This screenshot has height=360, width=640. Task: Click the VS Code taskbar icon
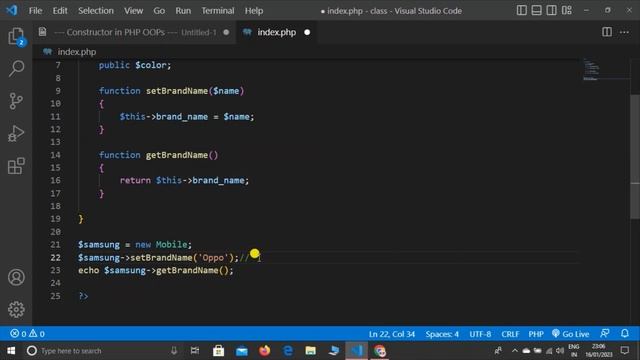pyautogui.click(x=357, y=351)
